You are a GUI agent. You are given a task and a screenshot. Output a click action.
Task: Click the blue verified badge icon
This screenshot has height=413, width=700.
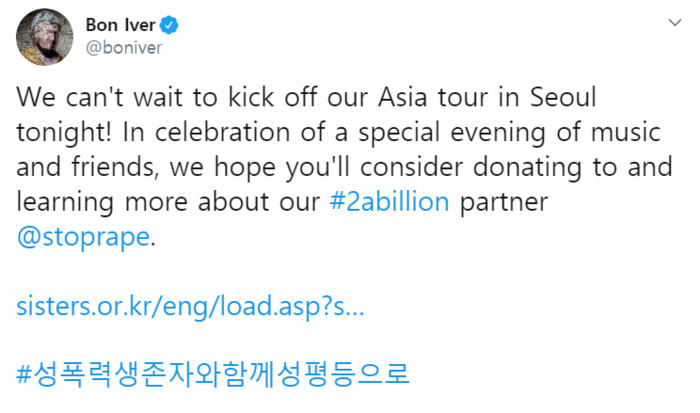tap(169, 25)
